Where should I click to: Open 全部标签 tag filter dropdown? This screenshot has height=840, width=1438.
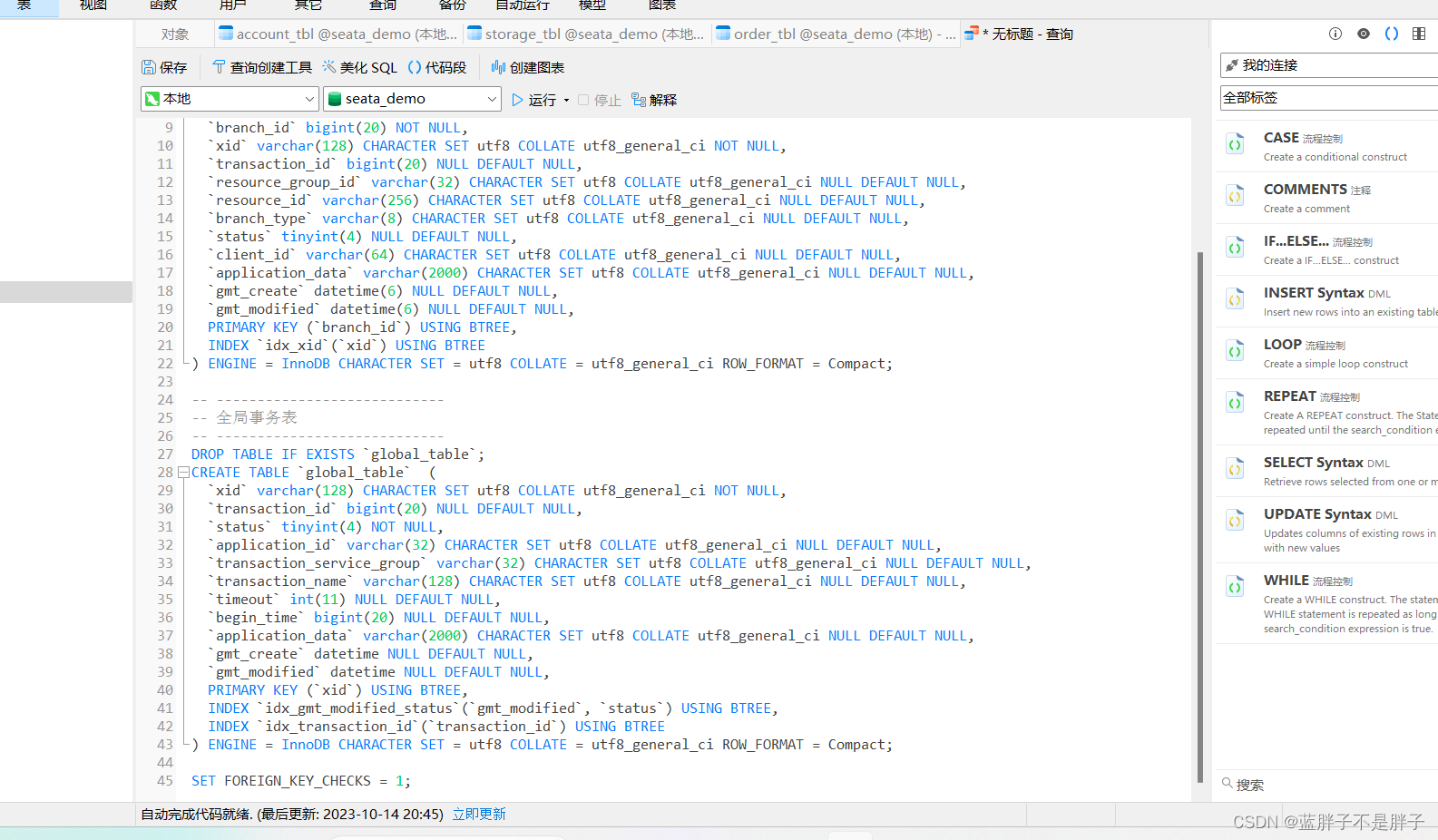tap(1329, 98)
